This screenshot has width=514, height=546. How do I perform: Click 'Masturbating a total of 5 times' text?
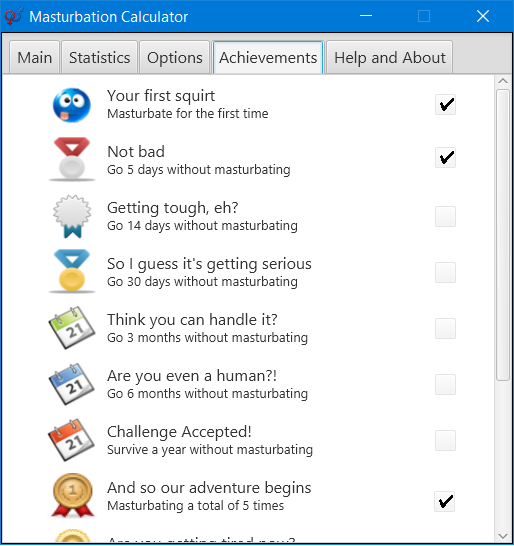point(195,506)
